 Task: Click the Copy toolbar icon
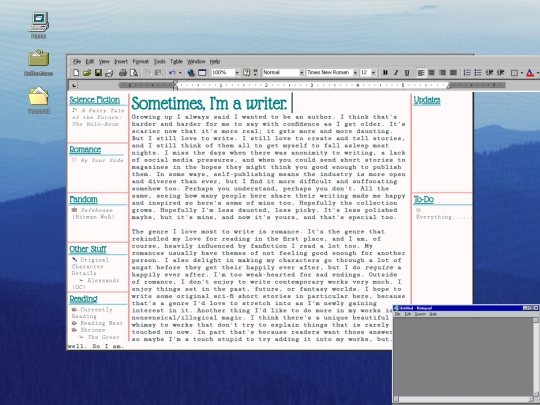[147, 73]
